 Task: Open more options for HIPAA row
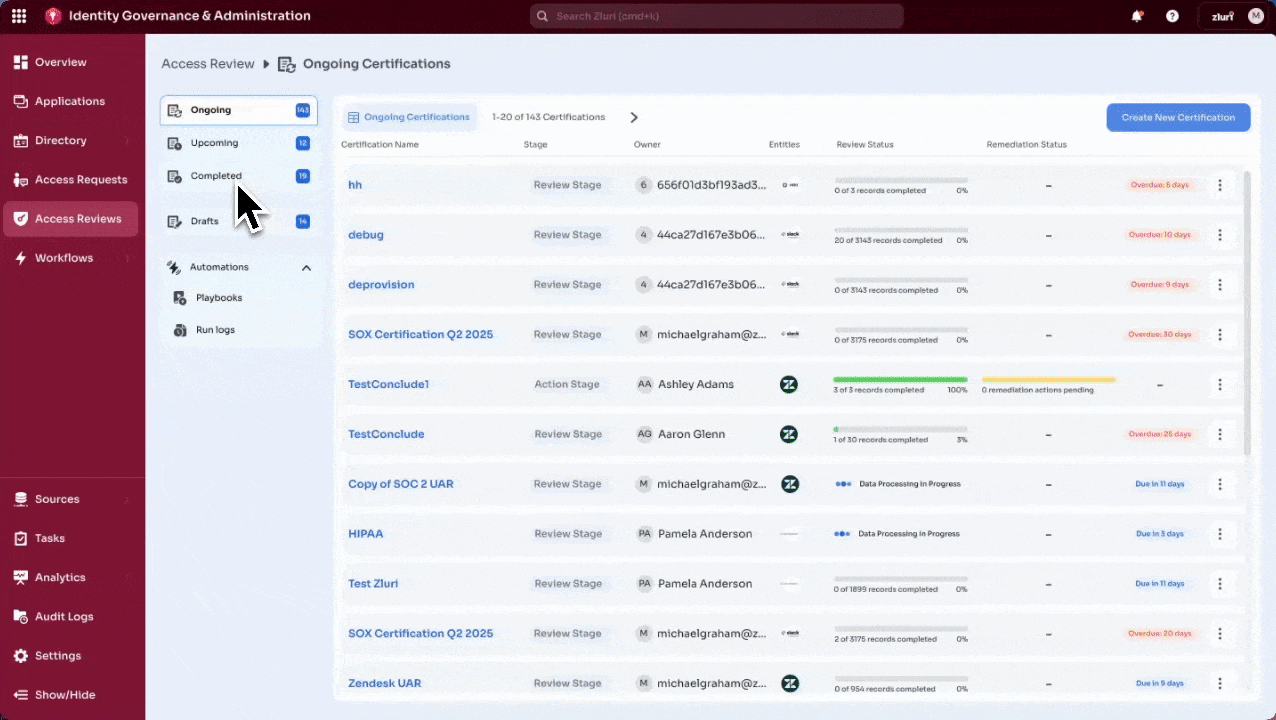(1220, 534)
